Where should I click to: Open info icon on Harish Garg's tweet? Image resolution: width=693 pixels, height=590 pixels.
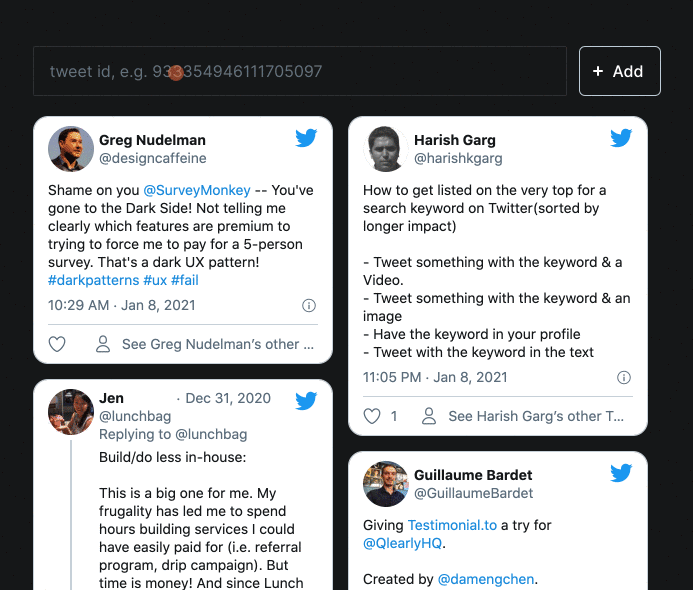point(624,377)
